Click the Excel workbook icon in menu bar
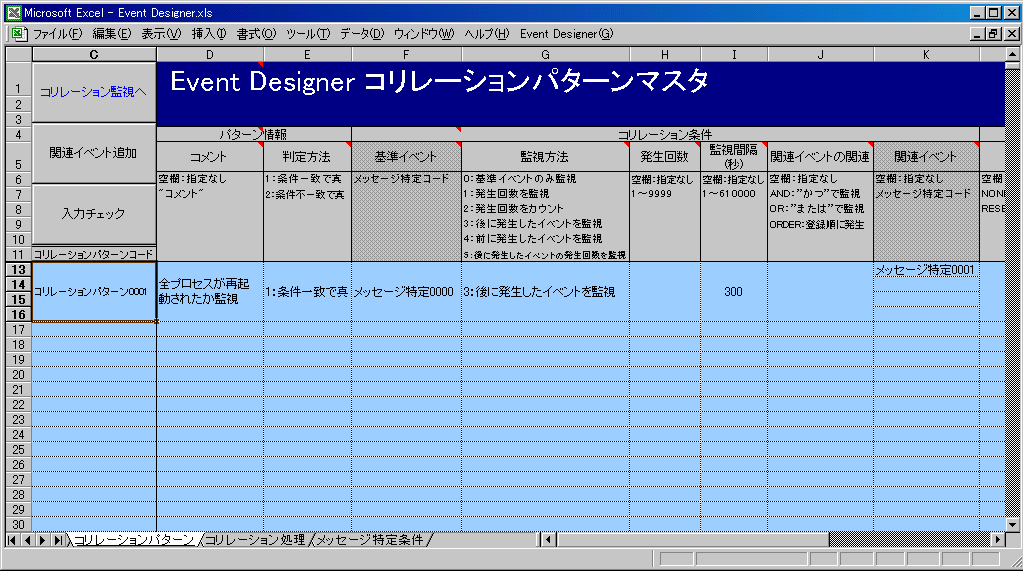The width and height of the screenshot is (1023, 571). (x=18, y=33)
